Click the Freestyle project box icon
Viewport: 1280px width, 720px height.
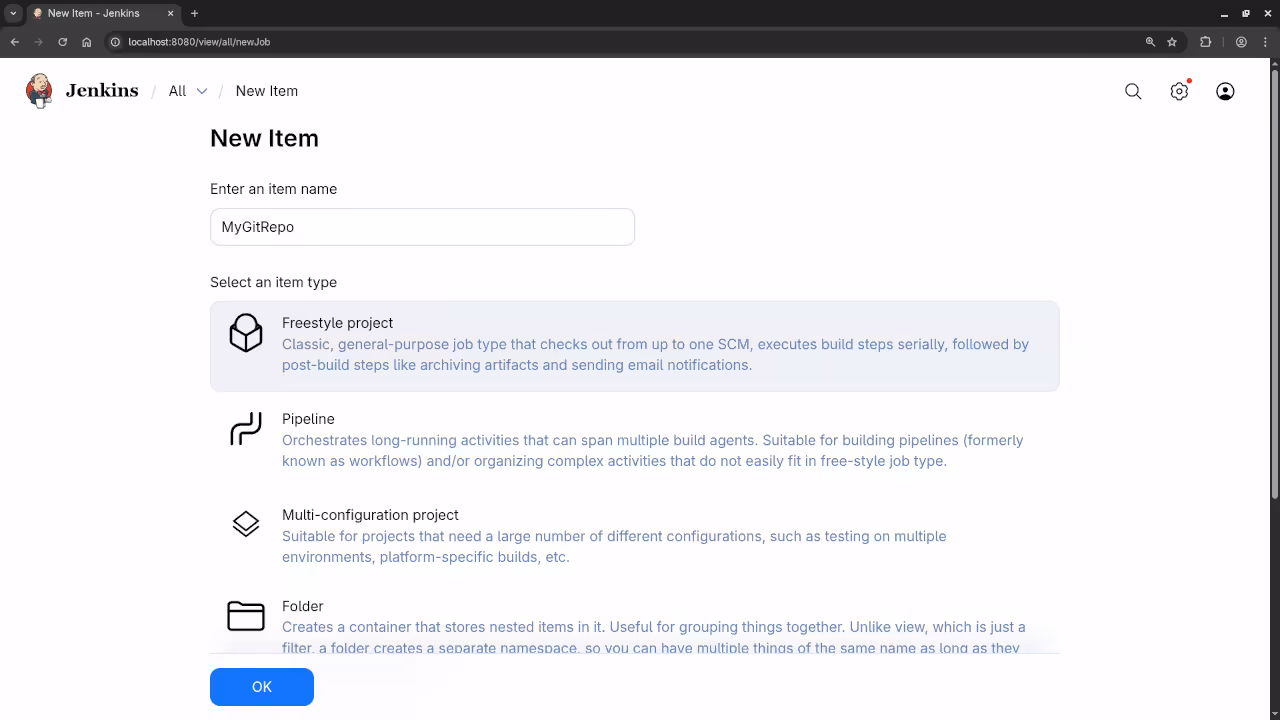coord(246,333)
